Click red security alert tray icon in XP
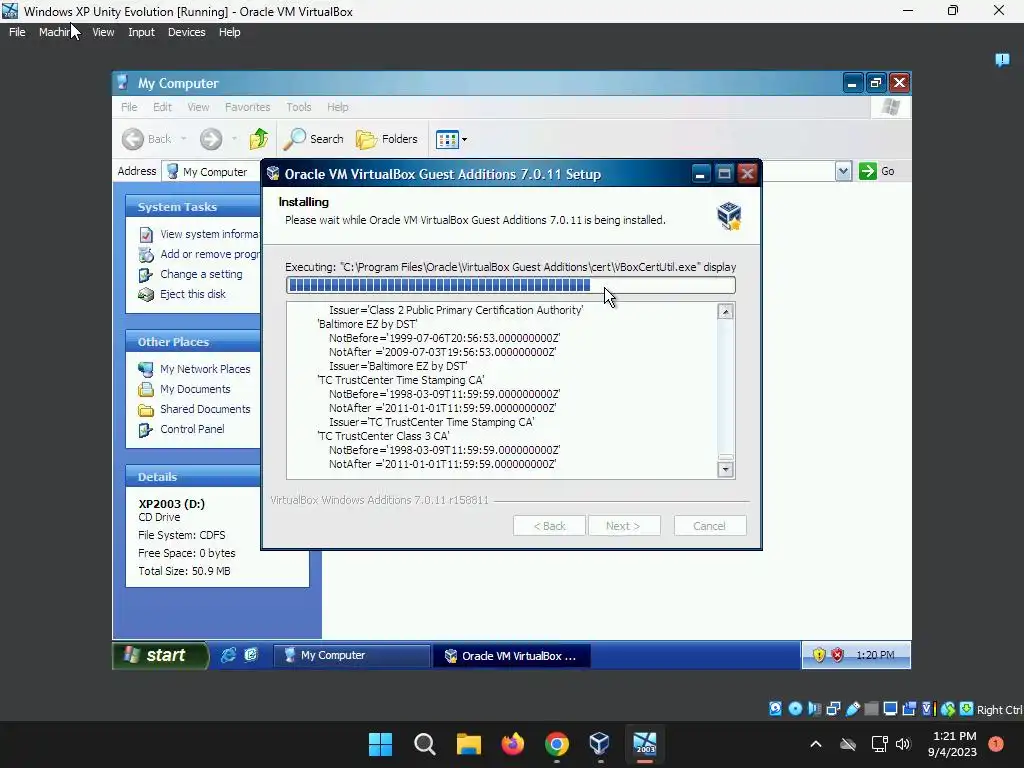1024x768 pixels. coord(837,655)
